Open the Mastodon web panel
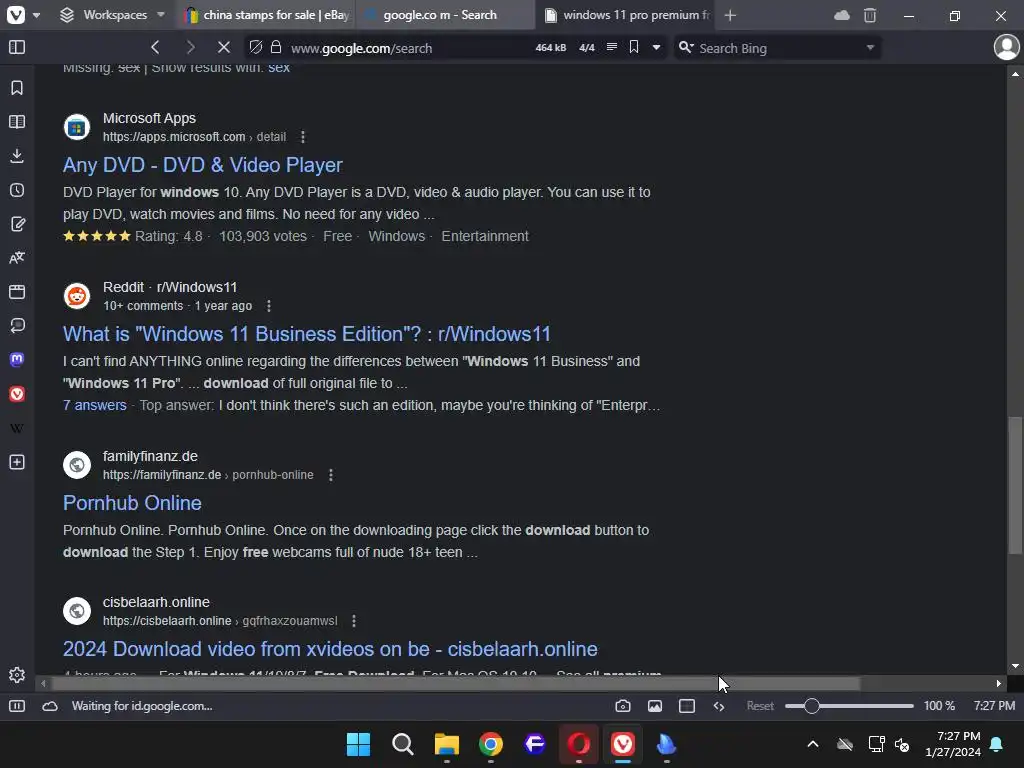The width and height of the screenshot is (1024, 768). (x=17, y=359)
